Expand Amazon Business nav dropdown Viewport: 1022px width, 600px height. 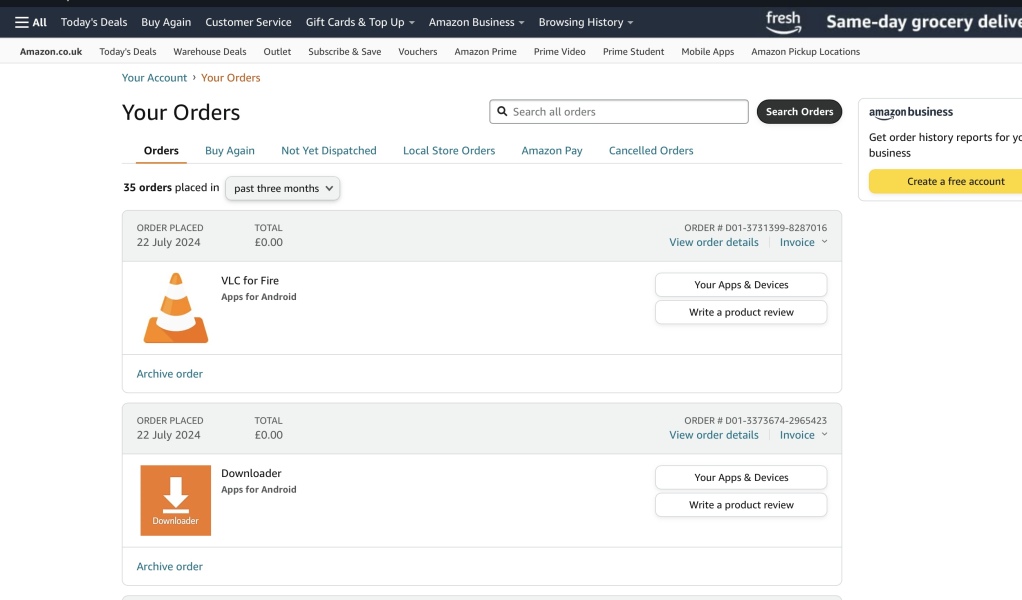(476, 22)
